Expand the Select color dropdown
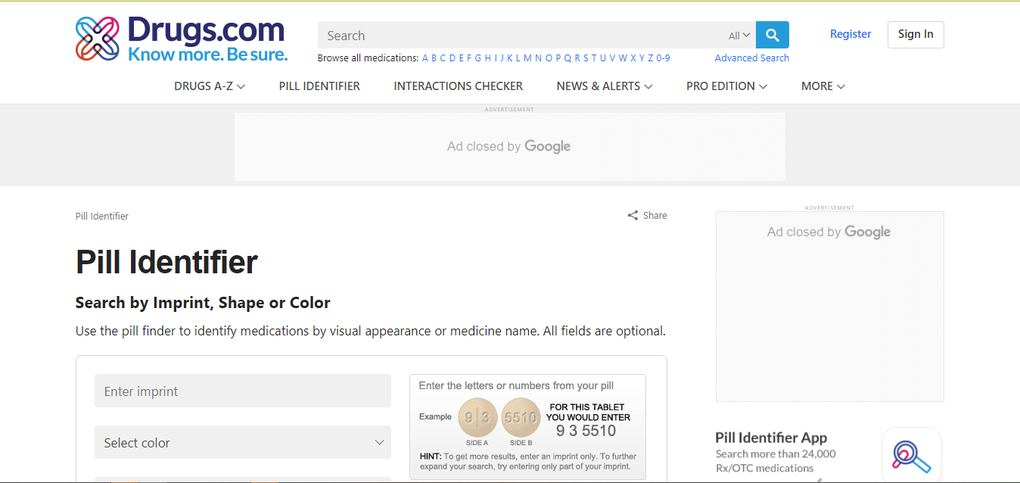Viewport: 1020px width, 483px height. (243, 443)
